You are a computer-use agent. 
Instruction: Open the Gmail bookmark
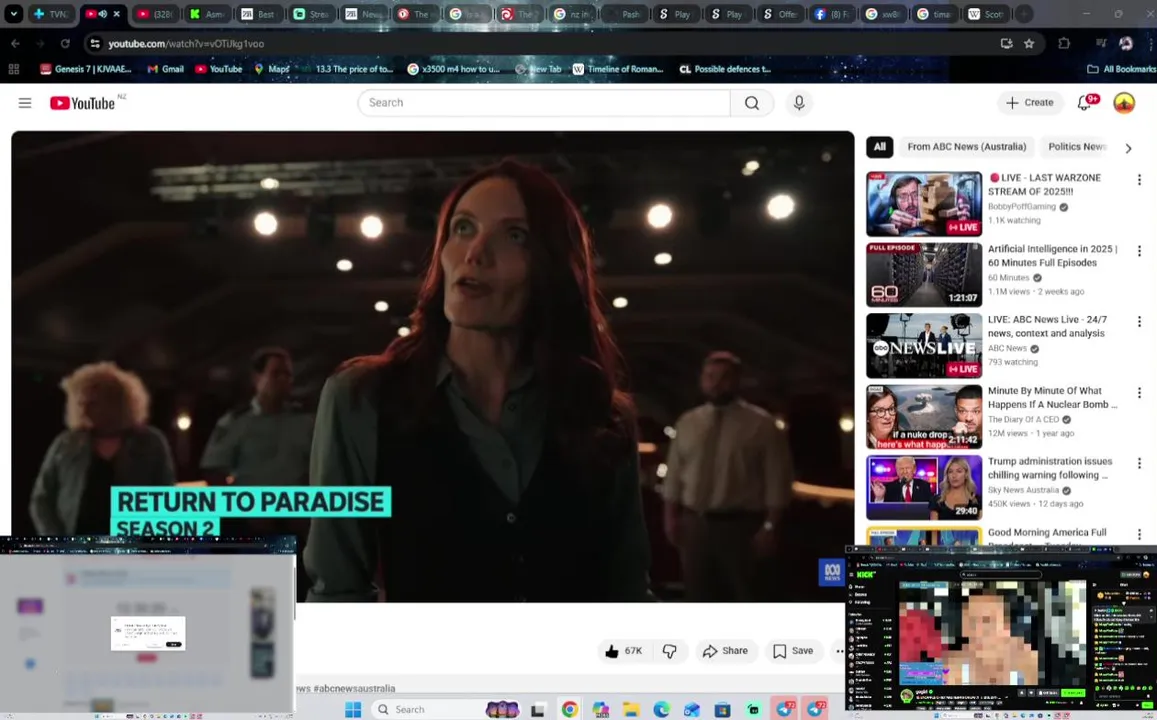point(165,69)
